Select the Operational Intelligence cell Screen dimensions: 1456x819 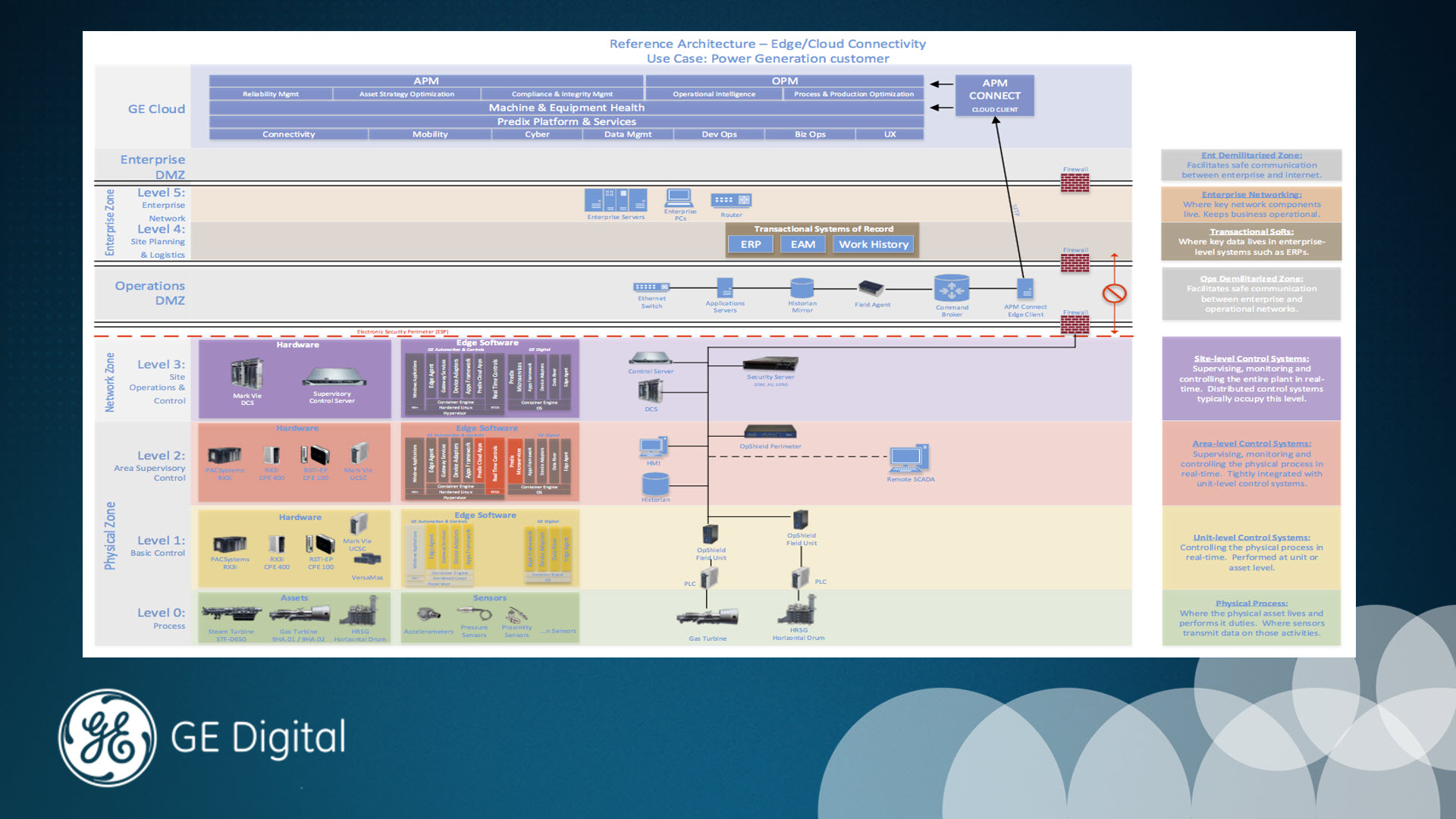click(x=714, y=94)
